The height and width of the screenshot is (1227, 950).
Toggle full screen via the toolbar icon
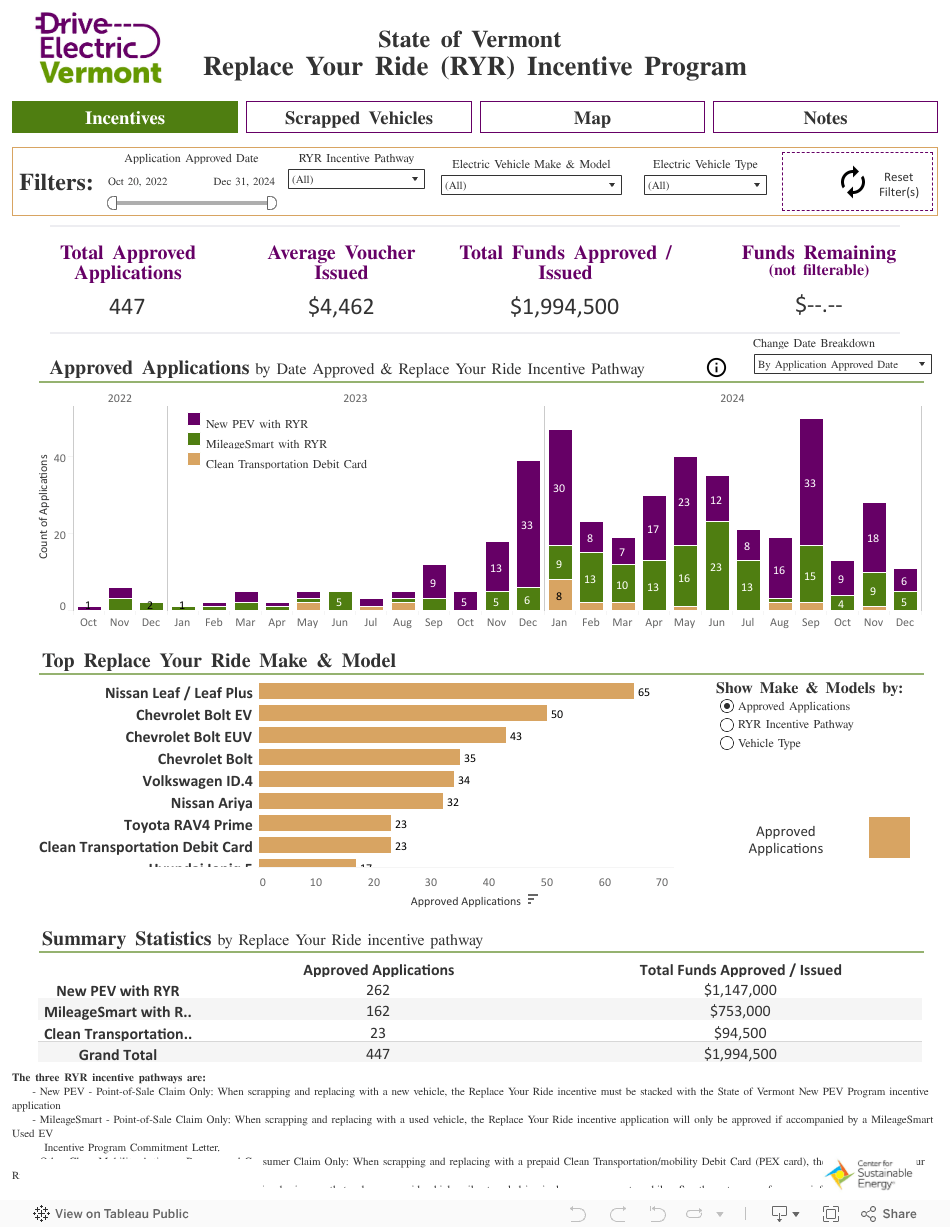831,1213
